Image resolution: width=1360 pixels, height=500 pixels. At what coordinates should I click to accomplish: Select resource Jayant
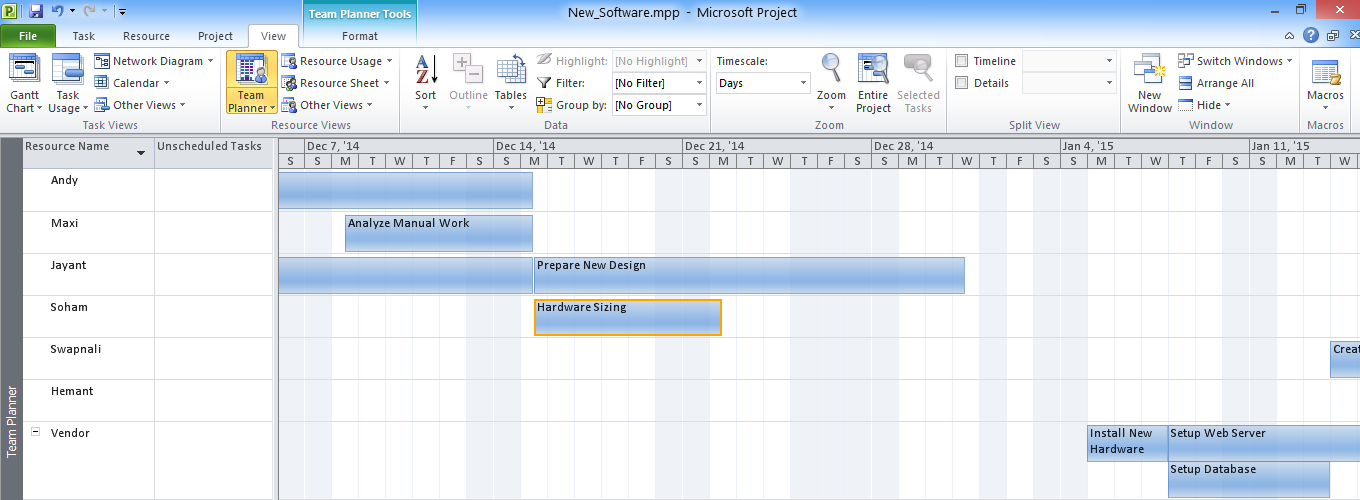tap(68, 265)
